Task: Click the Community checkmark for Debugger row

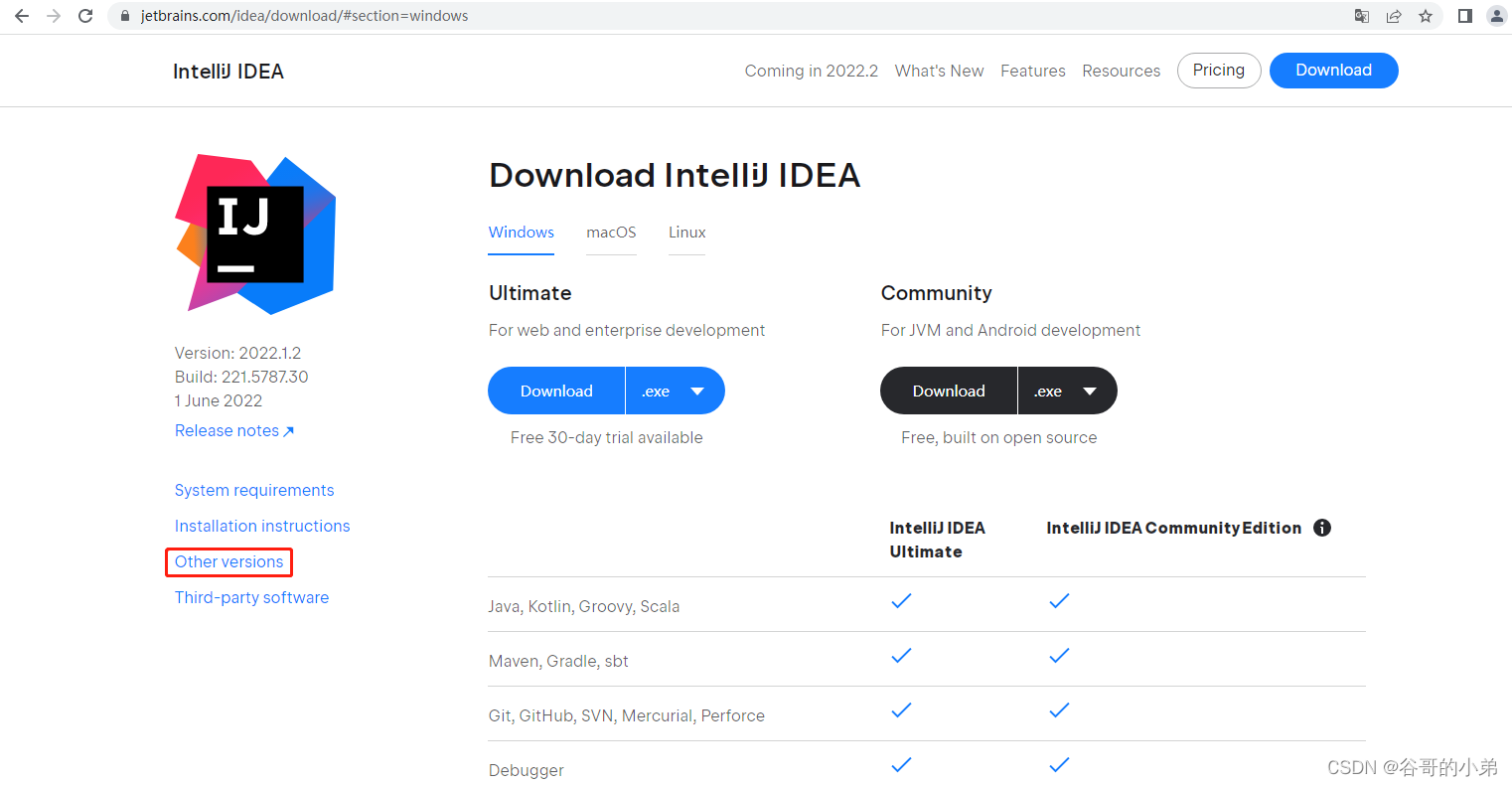Action: (x=1059, y=765)
